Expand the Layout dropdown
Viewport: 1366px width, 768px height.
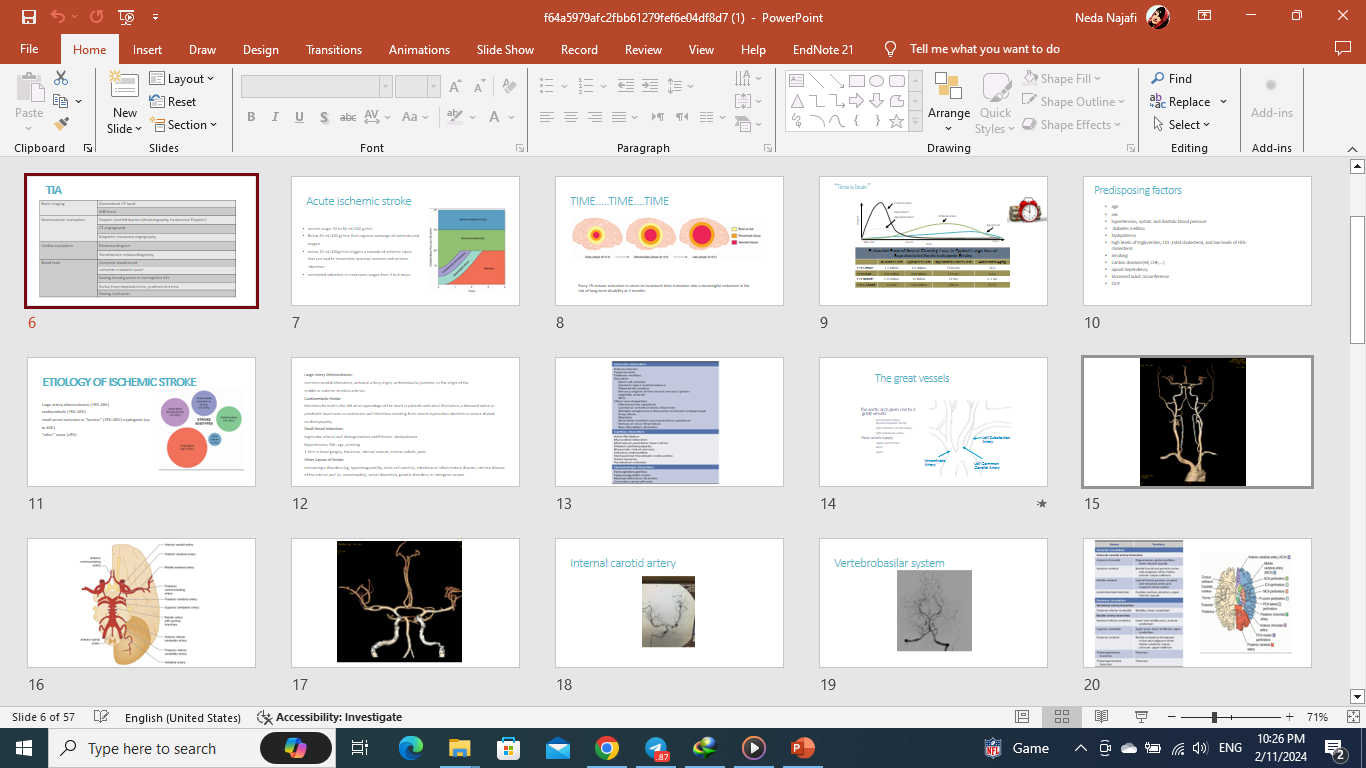pyautogui.click(x=185, y=79)
